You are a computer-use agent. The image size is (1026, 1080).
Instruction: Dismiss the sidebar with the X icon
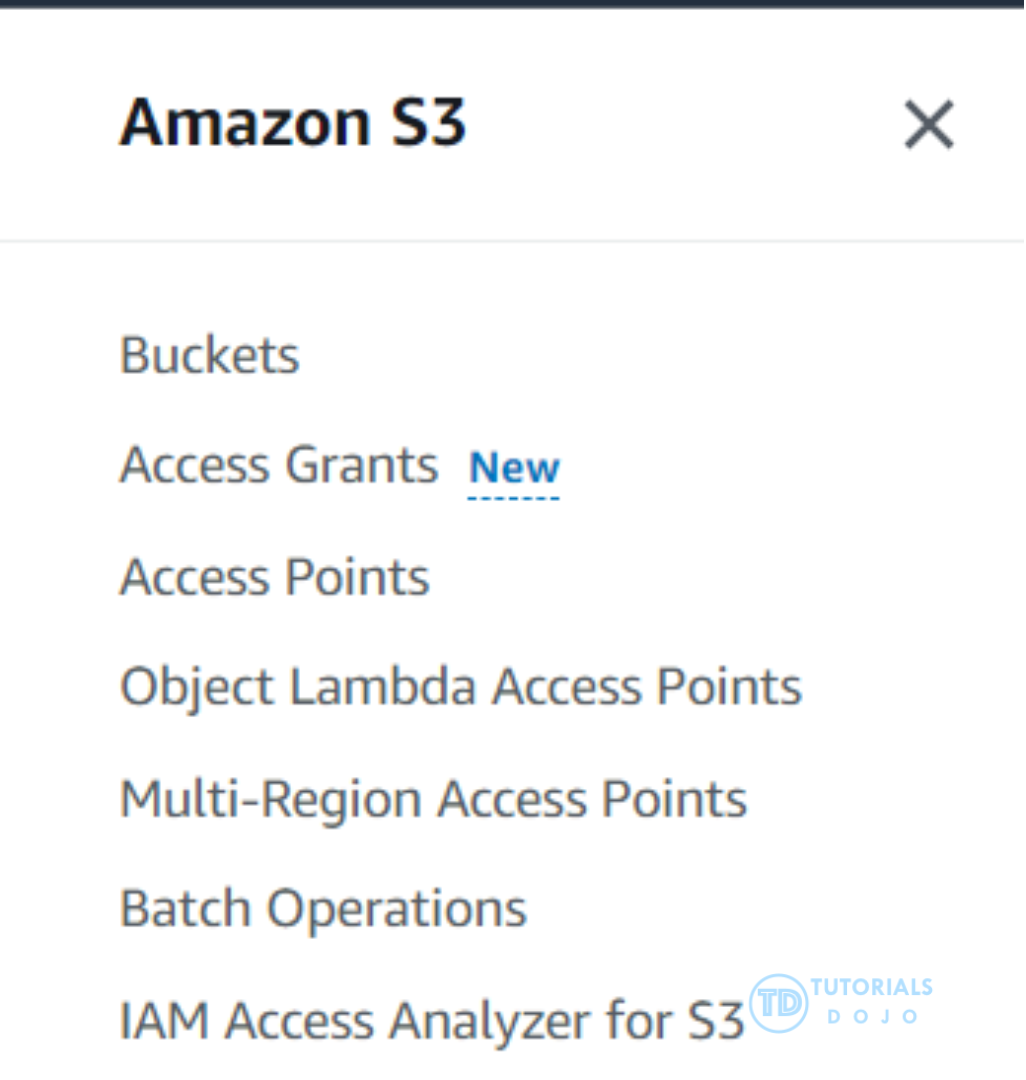tap(929, 126)
